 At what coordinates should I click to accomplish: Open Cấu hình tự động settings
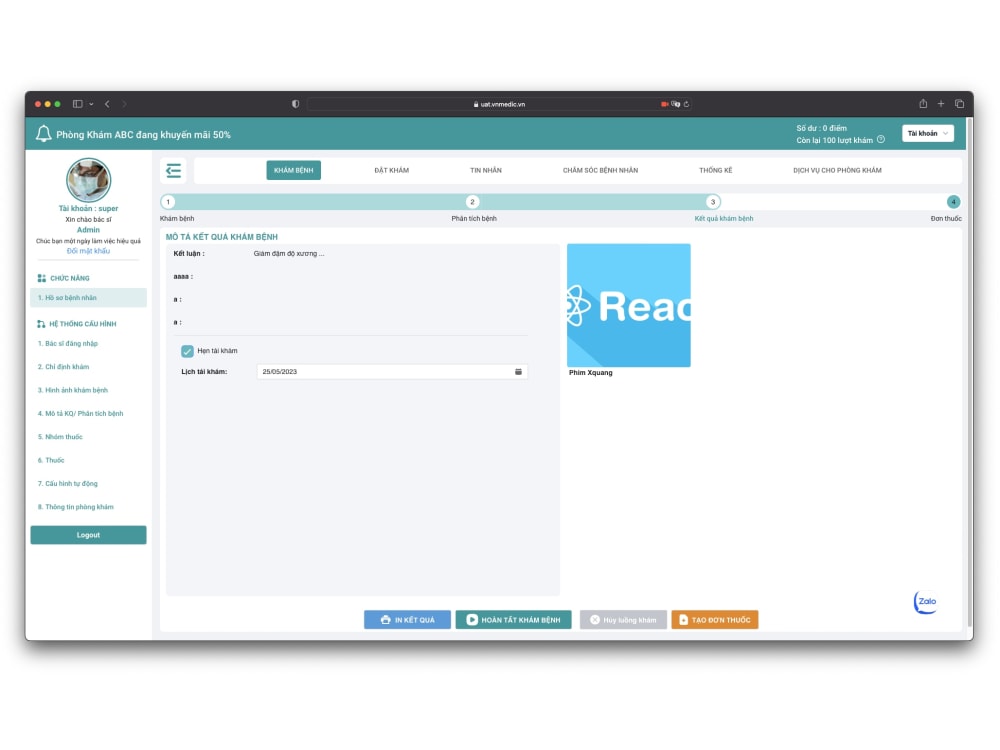pos(68,484)
